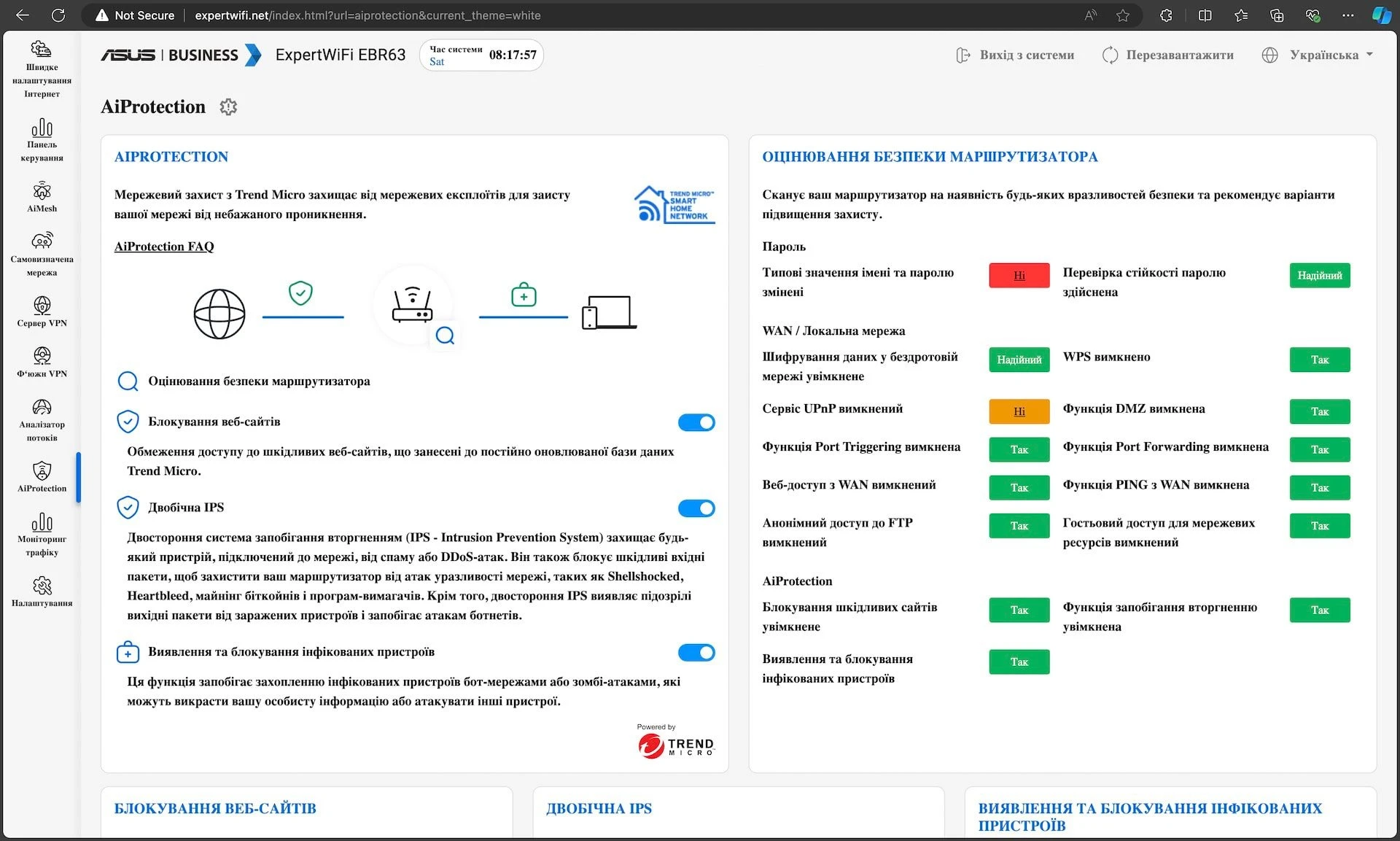Click Так badge for PING з WAN вимкнена
1400x841 pixels.
point(1320,488)
